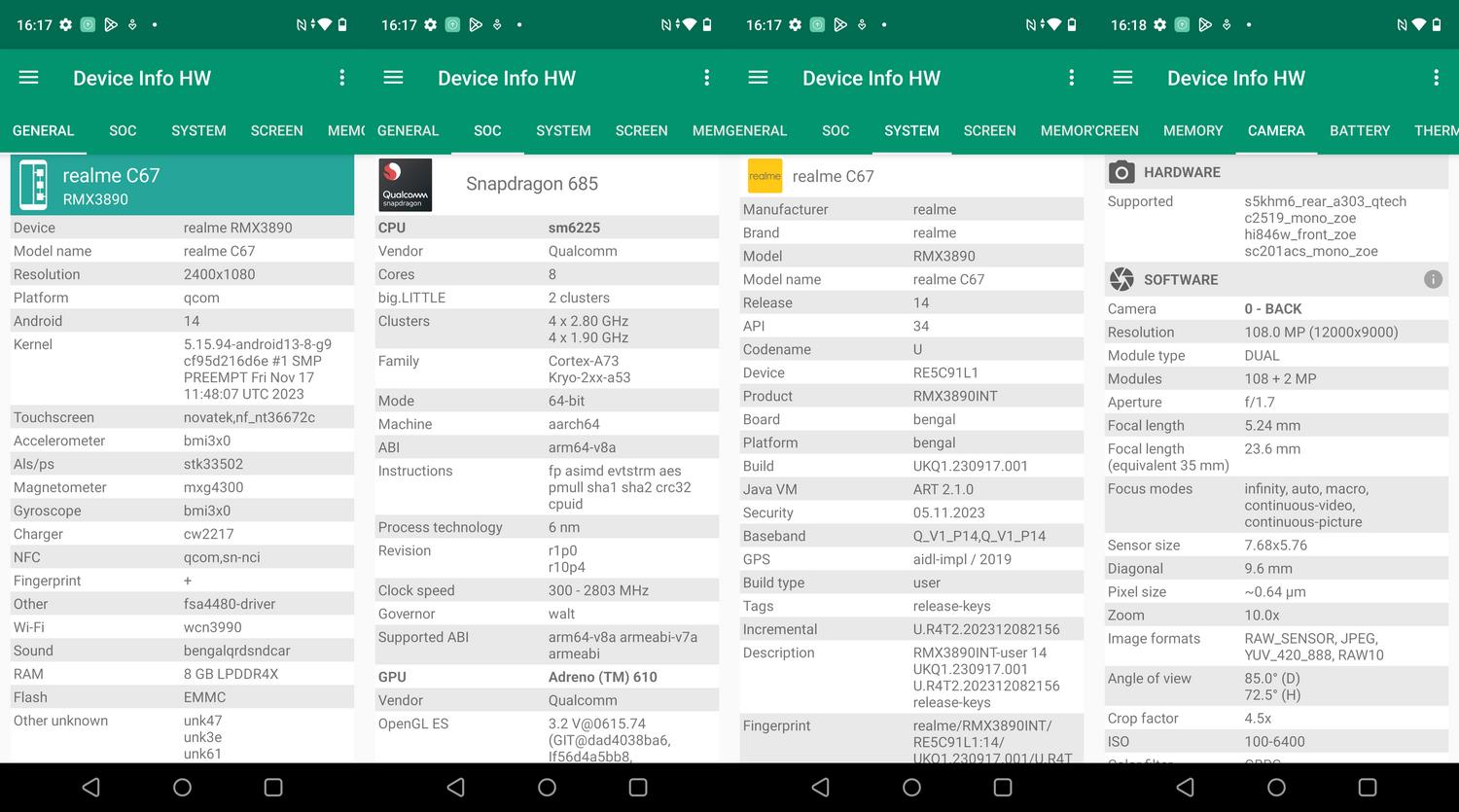Tap the Android back button below the Snapdragon SOC screen

tap(455, 787)
